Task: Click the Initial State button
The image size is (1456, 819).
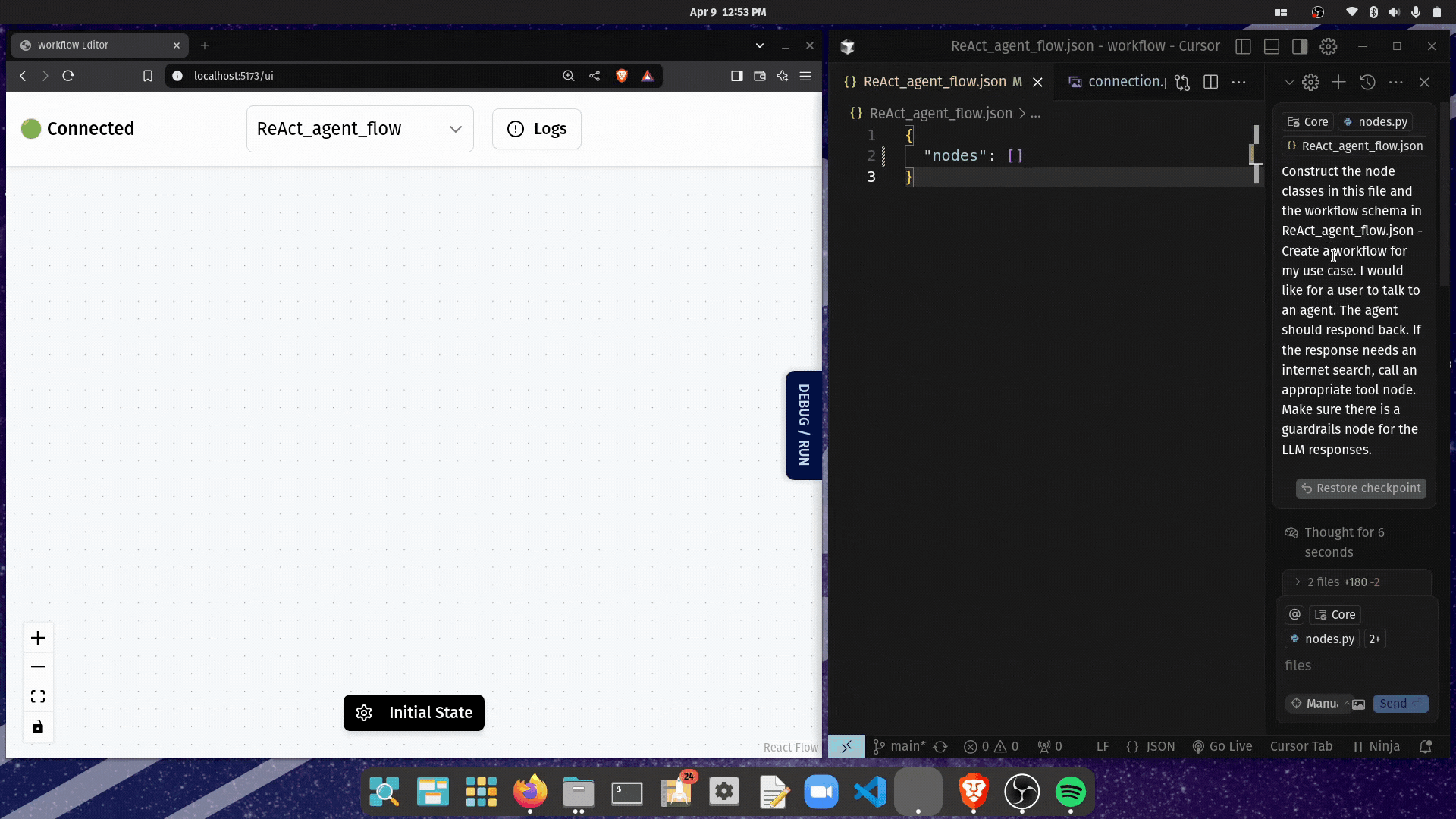Action: coord(413,713)
